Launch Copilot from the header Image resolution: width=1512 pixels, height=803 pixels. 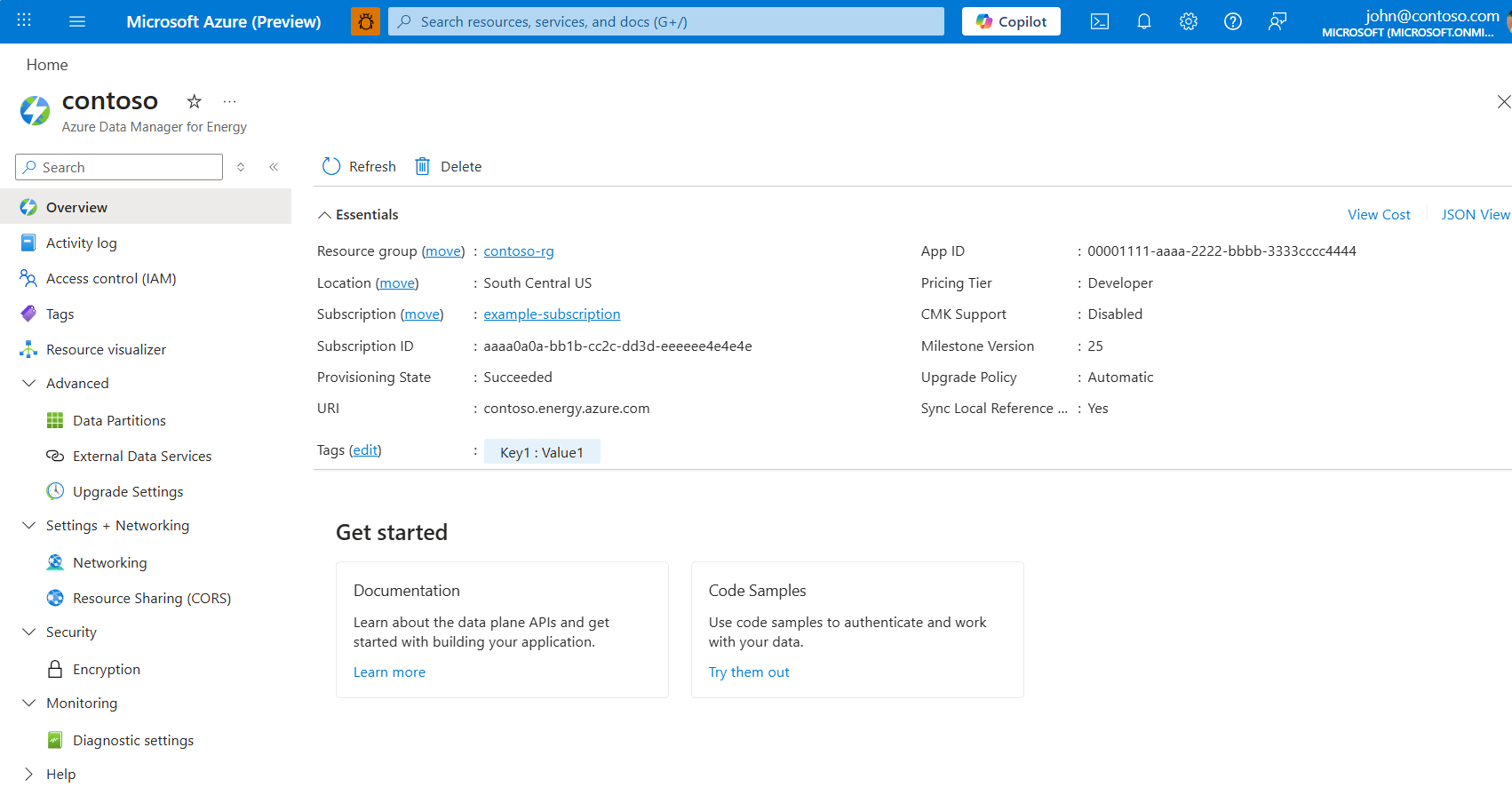pyautogui.click(x=1011, y=21)
